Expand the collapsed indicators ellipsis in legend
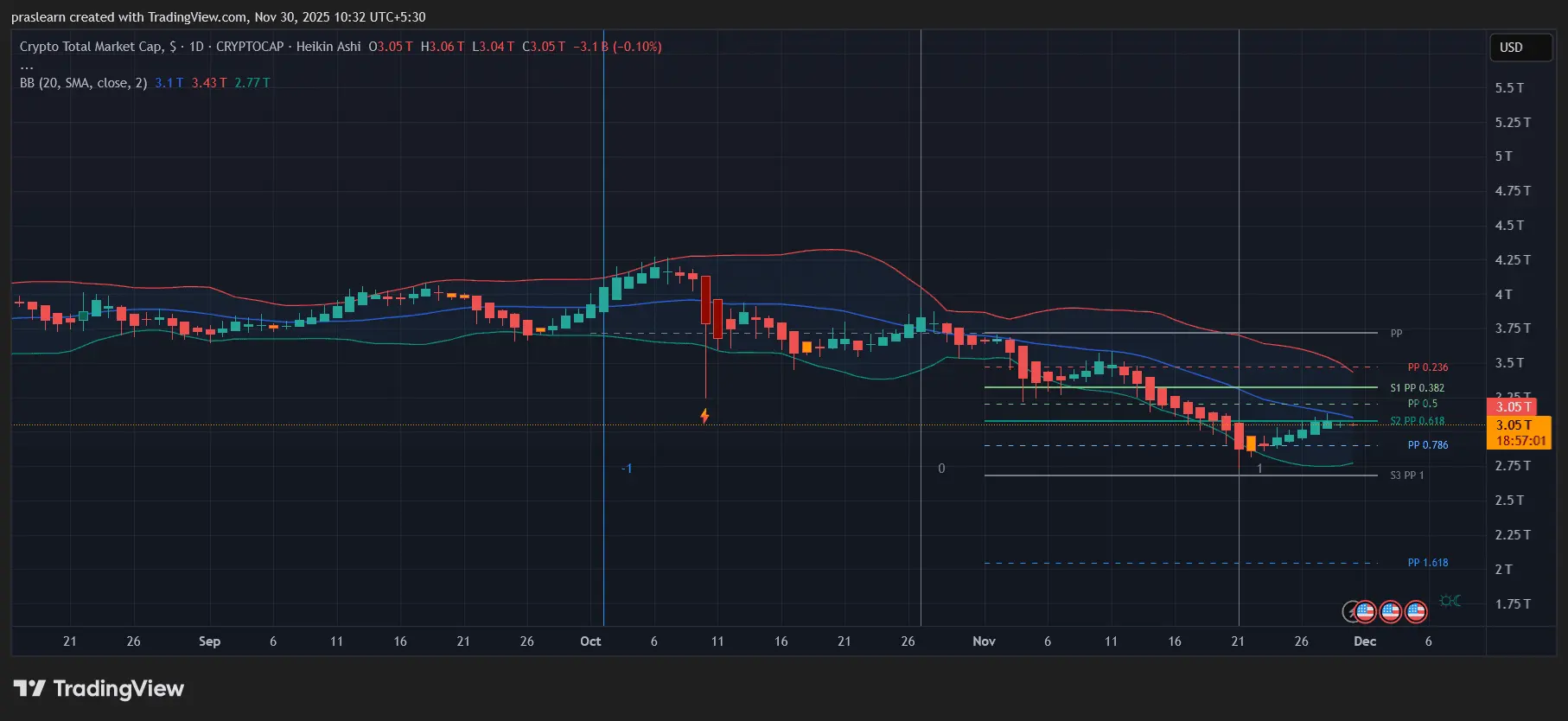The image size is (1568, 721). (x=27, y=66)
